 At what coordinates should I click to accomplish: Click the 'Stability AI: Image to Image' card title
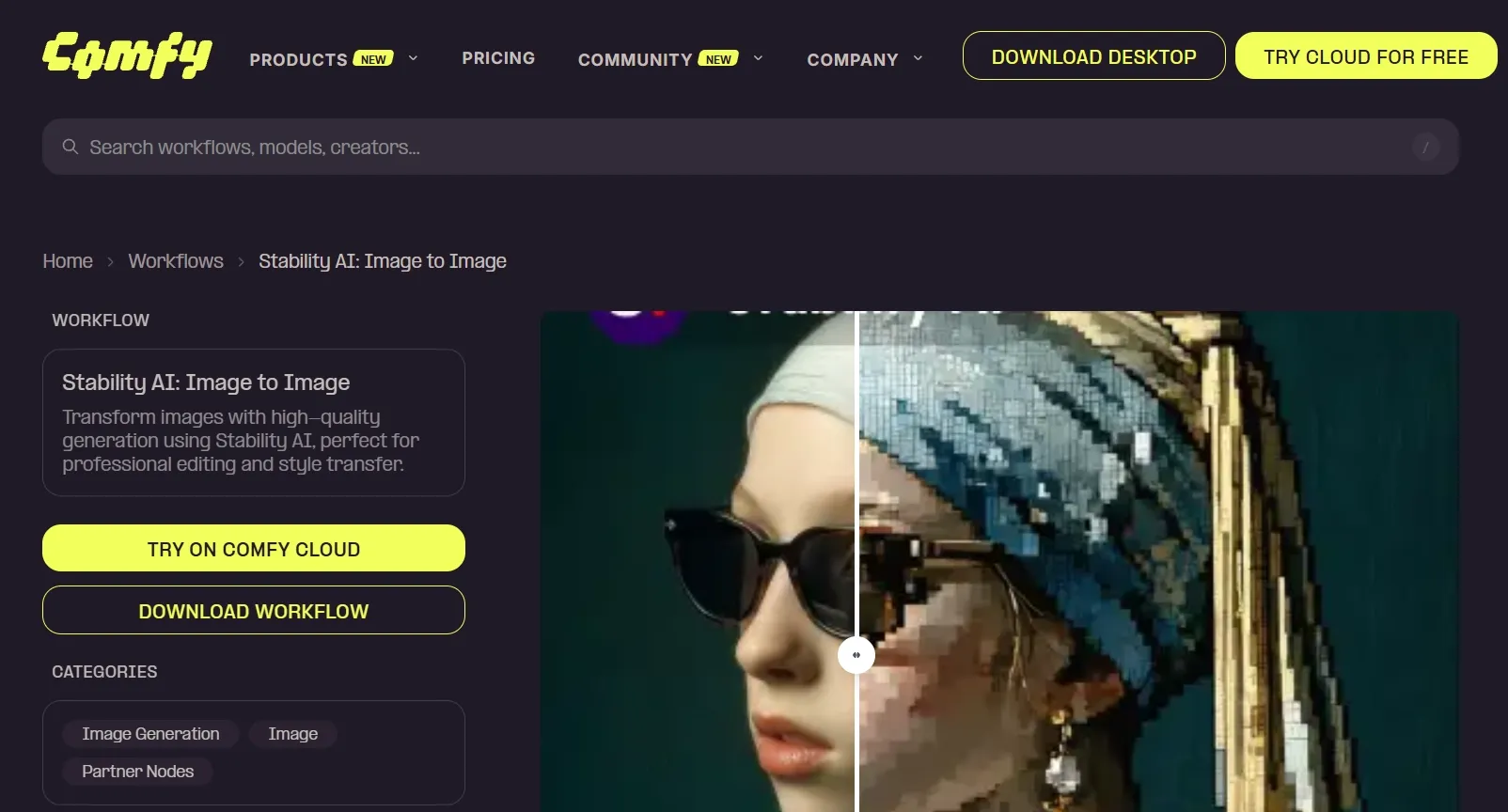(206, 383)
